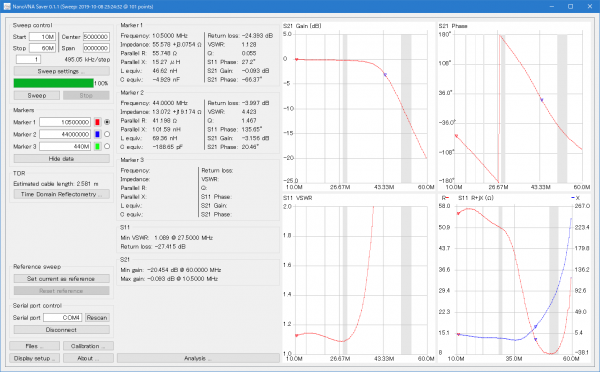Screen dimensions: 600x372
Task: Click the Marker 2 VSWR 4.423 value
Action: (x=249, y=112)
